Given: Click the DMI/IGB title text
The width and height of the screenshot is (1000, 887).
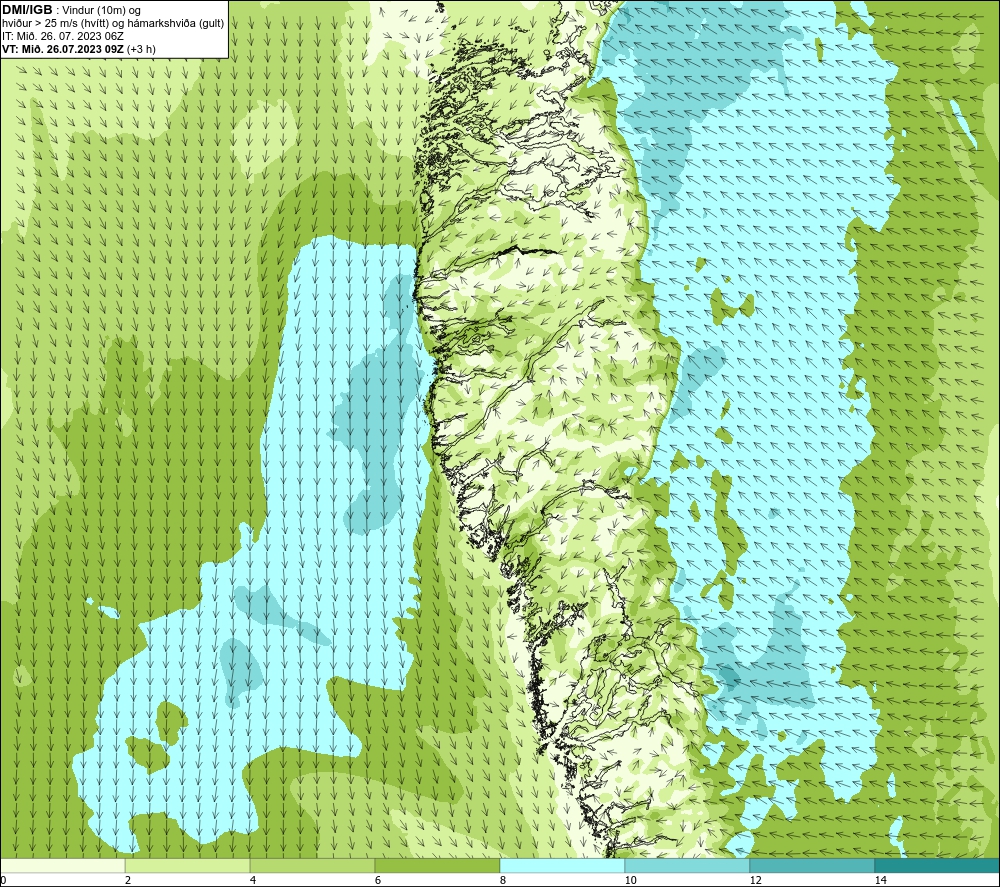Looking at the screenshot, I should click(x=27, y=10).
